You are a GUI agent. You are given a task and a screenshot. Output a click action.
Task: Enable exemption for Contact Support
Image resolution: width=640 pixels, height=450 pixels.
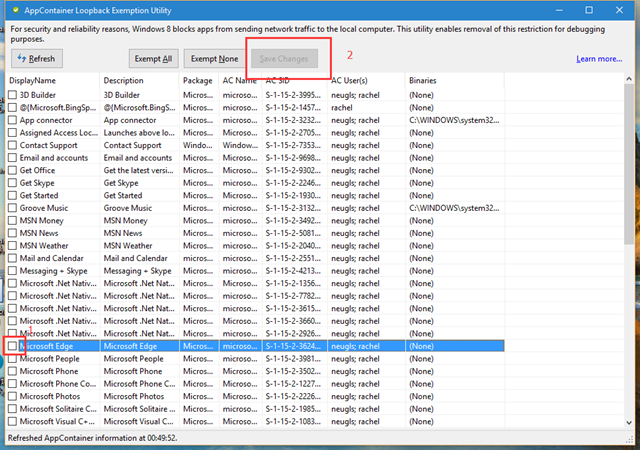12,145
